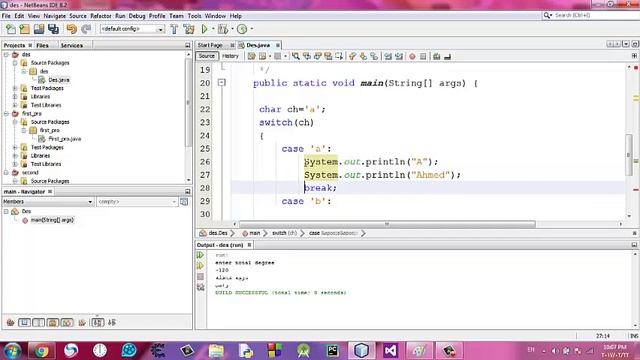Close the Des.java editor tab
Screen dimensions: 640x360
coord(278,45)
